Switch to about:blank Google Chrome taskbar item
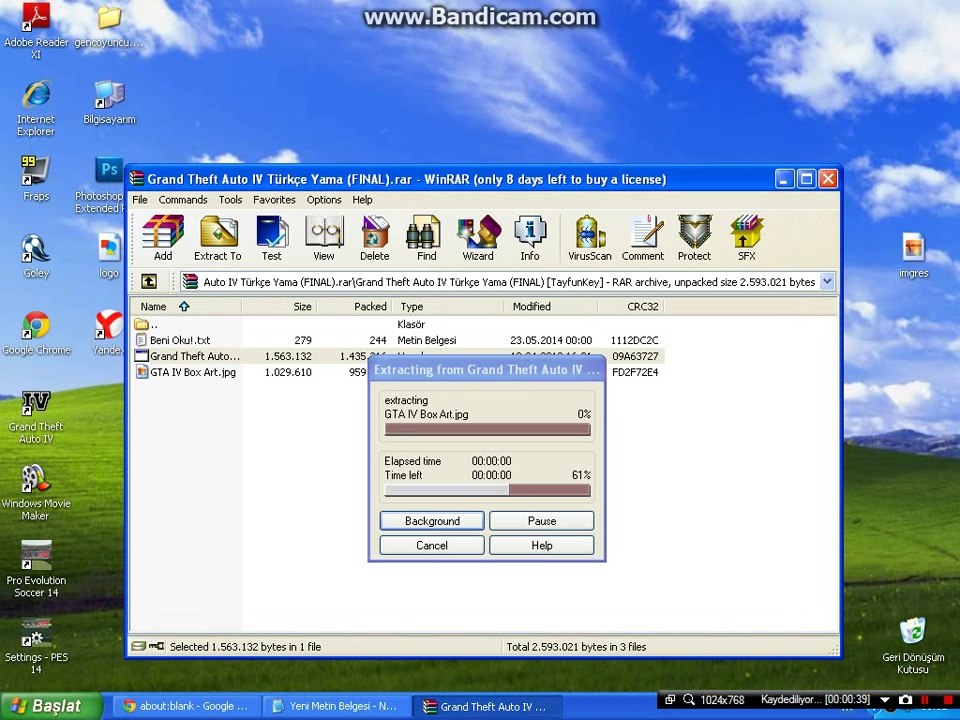Image resolution: width=960 pixels, height=720 pixels. pos(186,706)
